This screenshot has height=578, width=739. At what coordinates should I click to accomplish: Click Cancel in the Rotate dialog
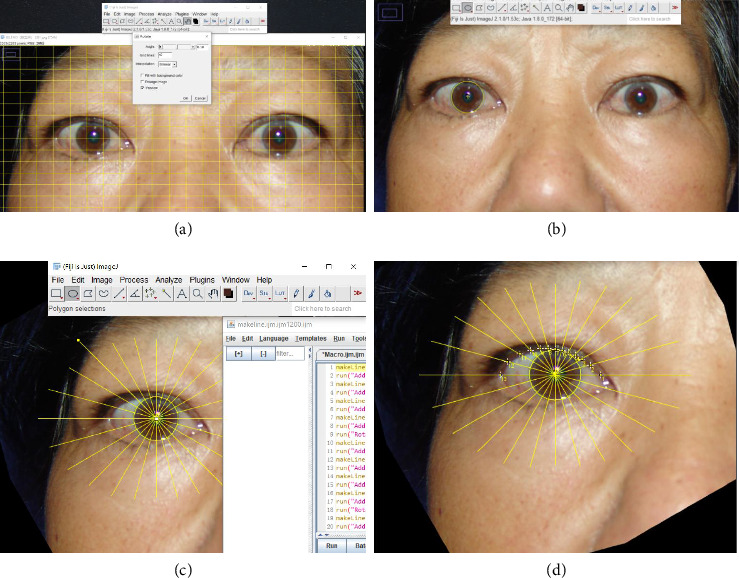200,98
